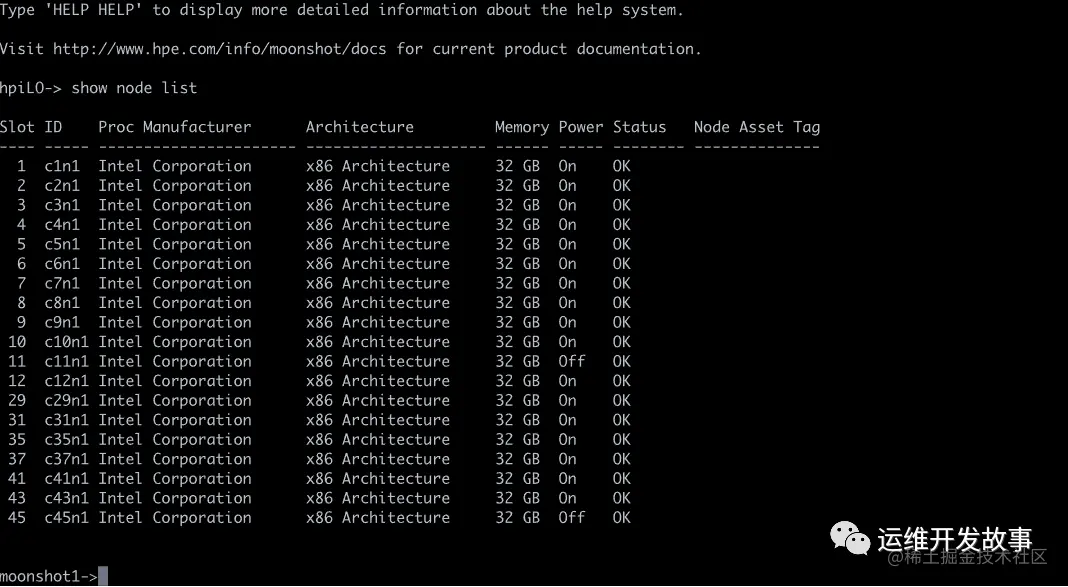Click the 'Memory' column header
This screenshot has width=1068, height=587.
[522, 127]
